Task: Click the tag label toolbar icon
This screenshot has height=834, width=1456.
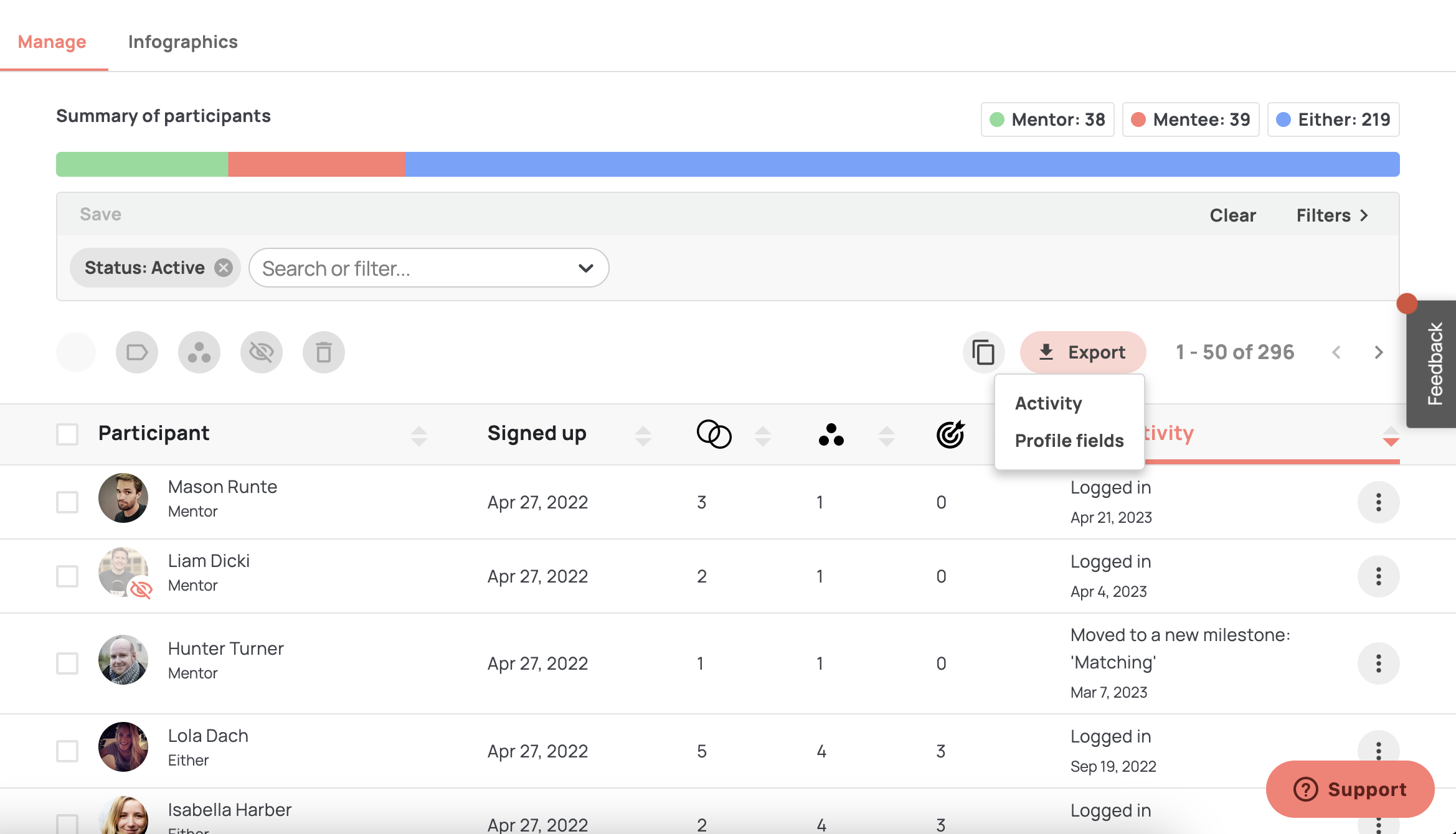Action: tap(137, 352)
